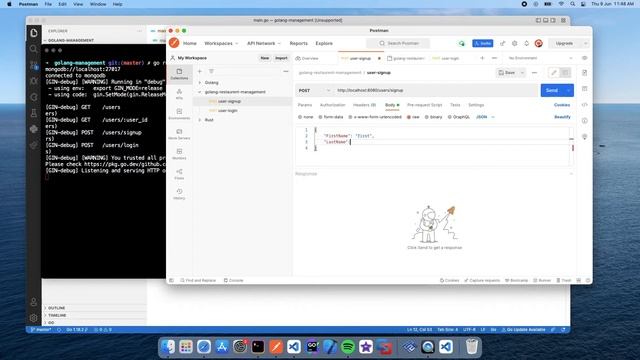Open Flows in the Postman sidebar
The image size is (640, 360).
tap(179, 174)
